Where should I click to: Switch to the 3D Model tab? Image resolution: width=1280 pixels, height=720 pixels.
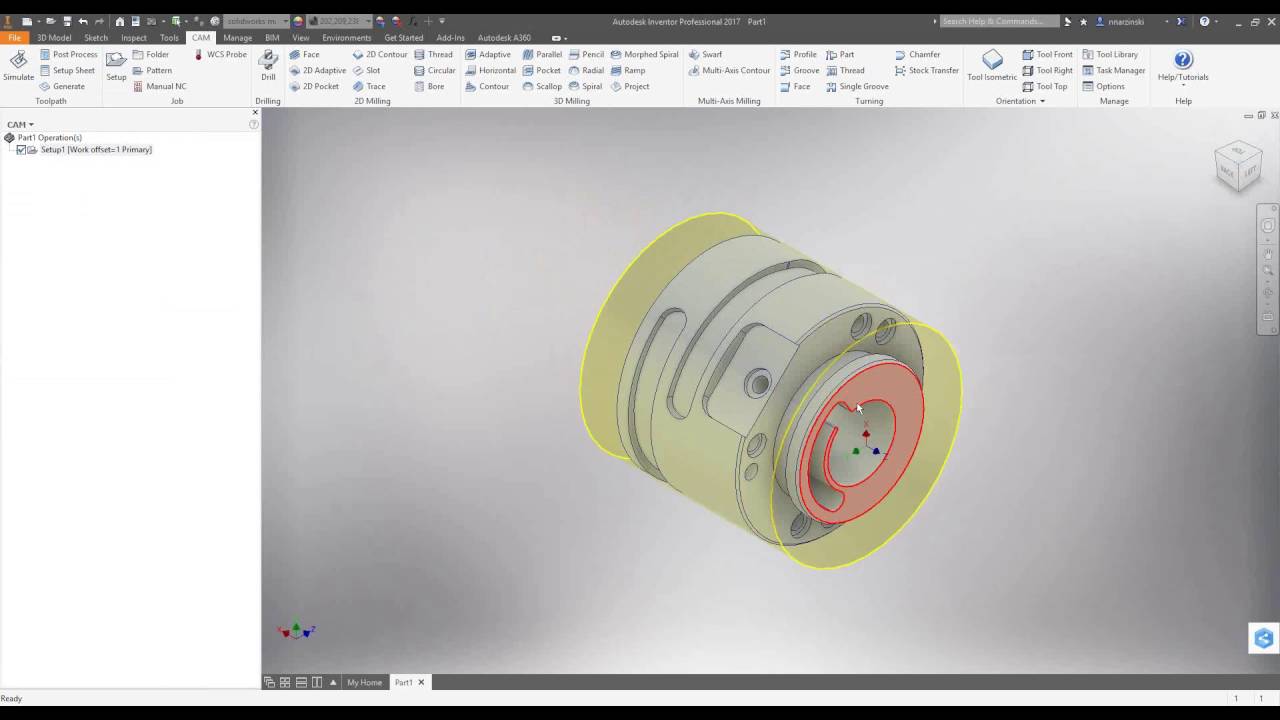[x=54, y=38]
